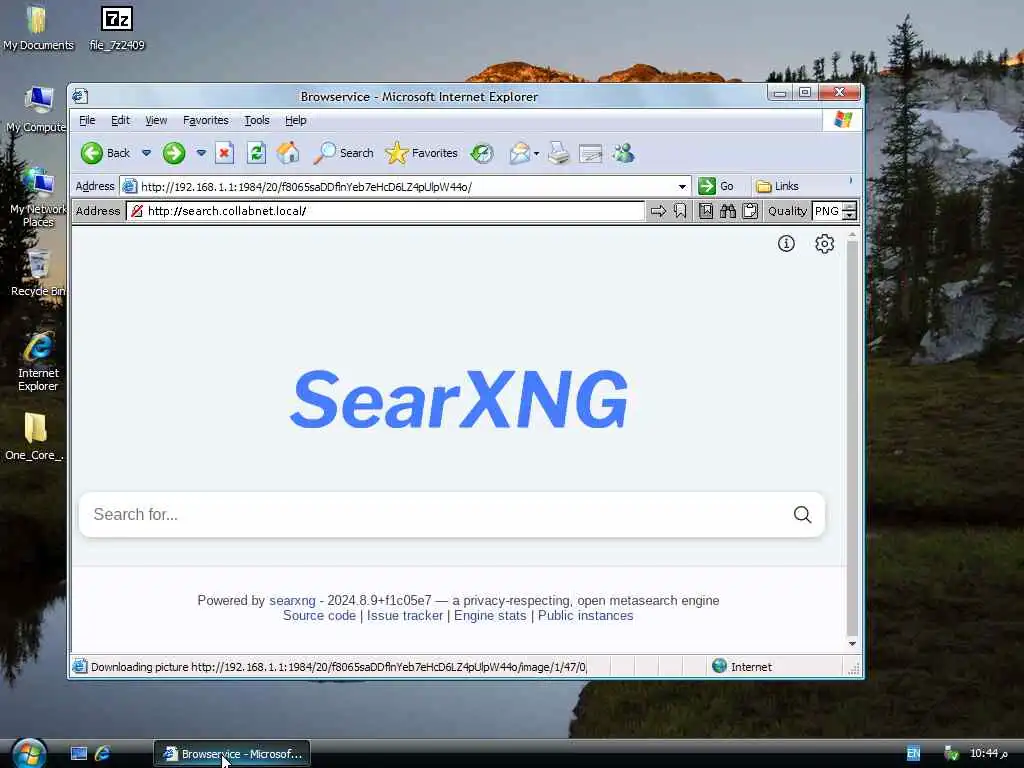Image resolution: width=1024 pixels, height=768 pixels.
Task: Click the scrollbar up arrow
Action: 852,234
